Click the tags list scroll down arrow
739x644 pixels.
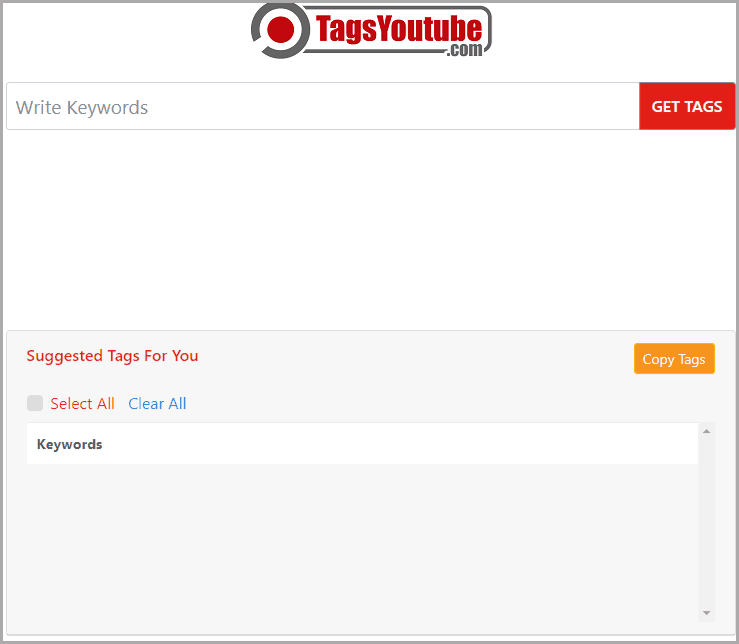click(706, 613)
